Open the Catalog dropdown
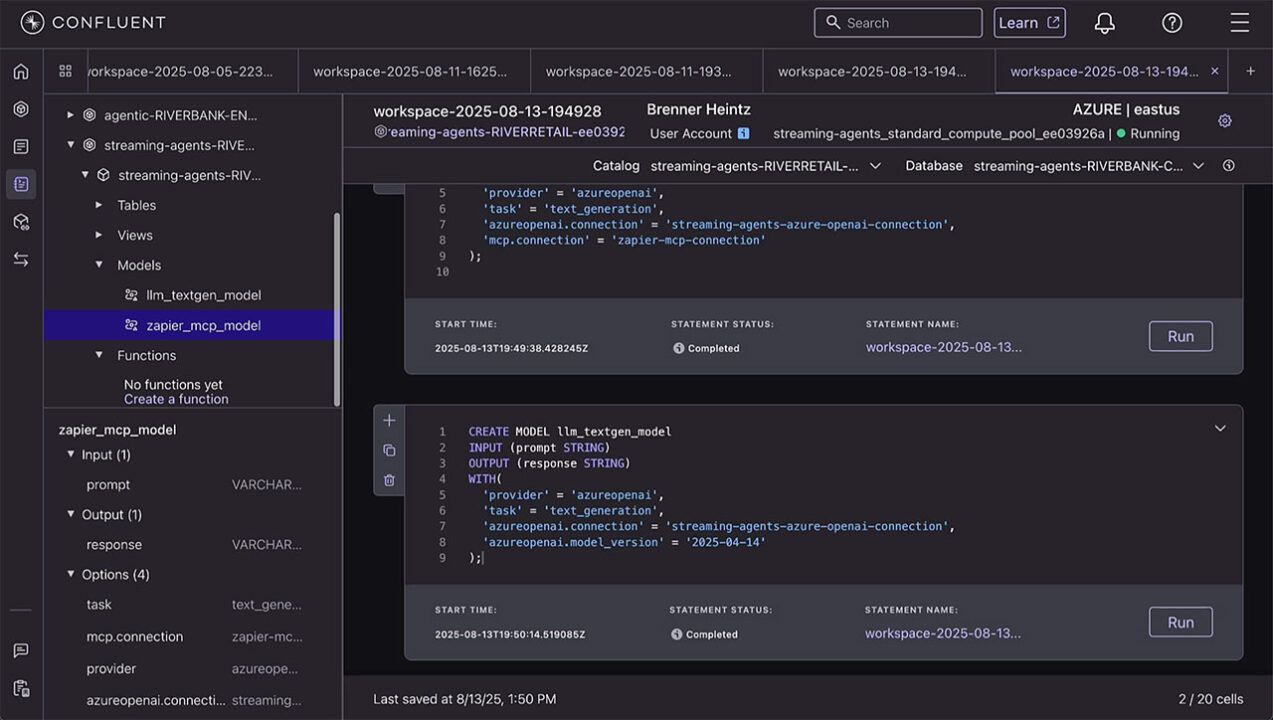This screenshot has width=1273, height=720. pyautogui.click(x=875, y=166)
